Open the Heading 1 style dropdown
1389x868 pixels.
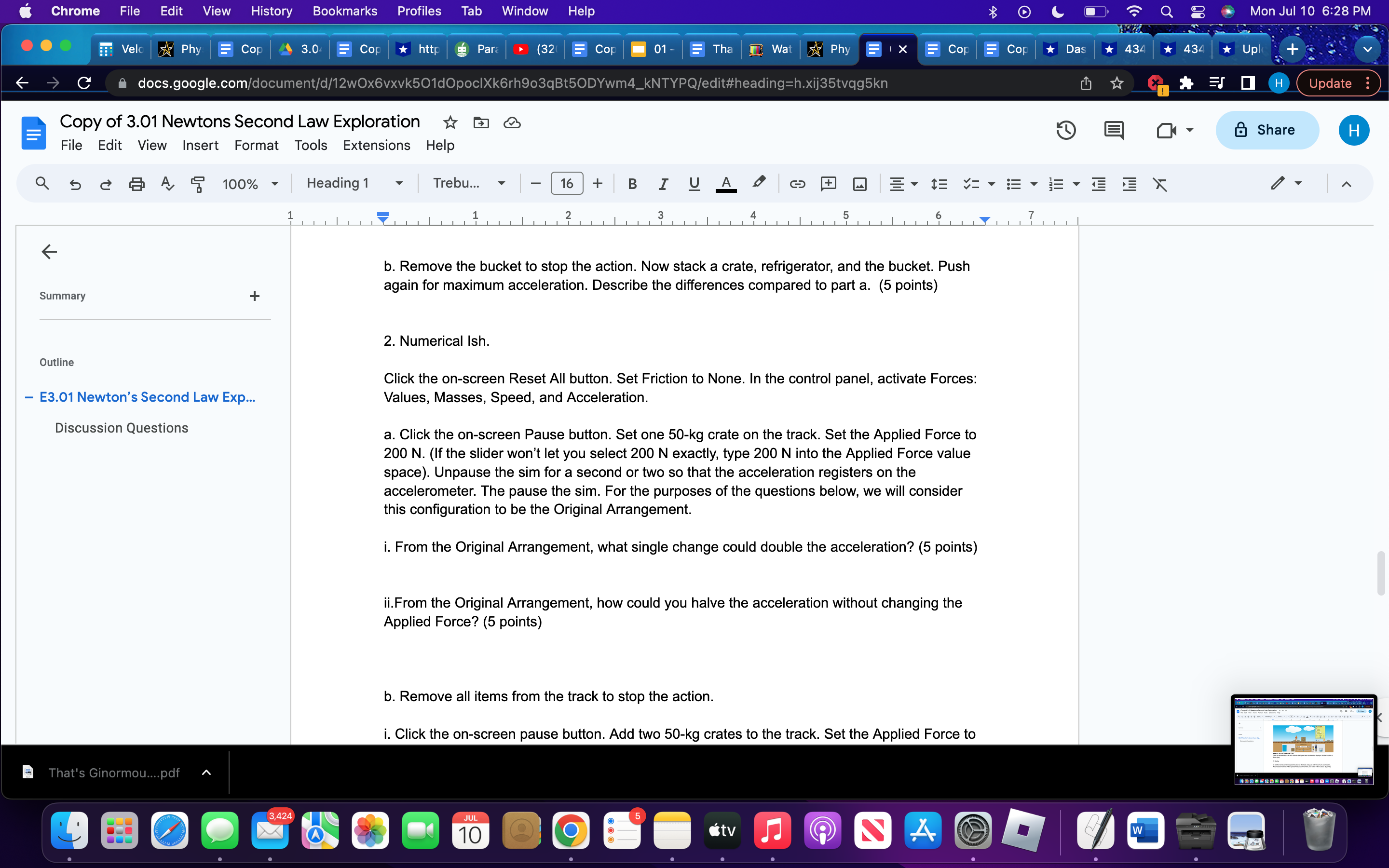pyautogui.click(x=354, y=183)
